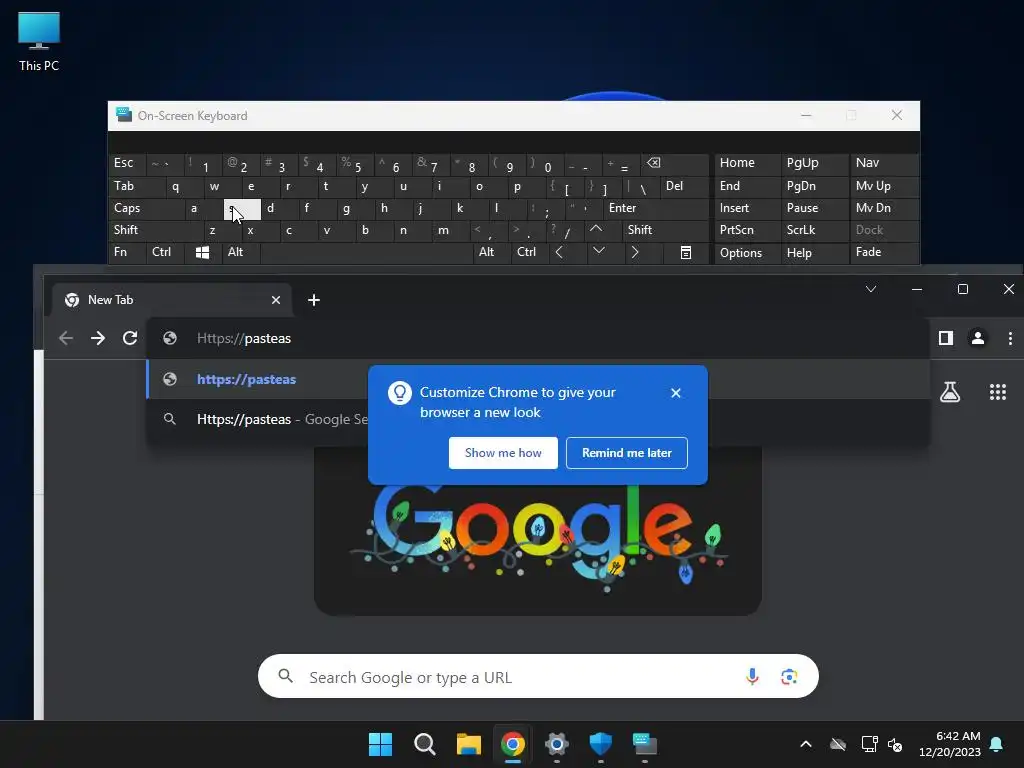
Task: Show hidden tray icons chevron
Action: tap(806, 744)
